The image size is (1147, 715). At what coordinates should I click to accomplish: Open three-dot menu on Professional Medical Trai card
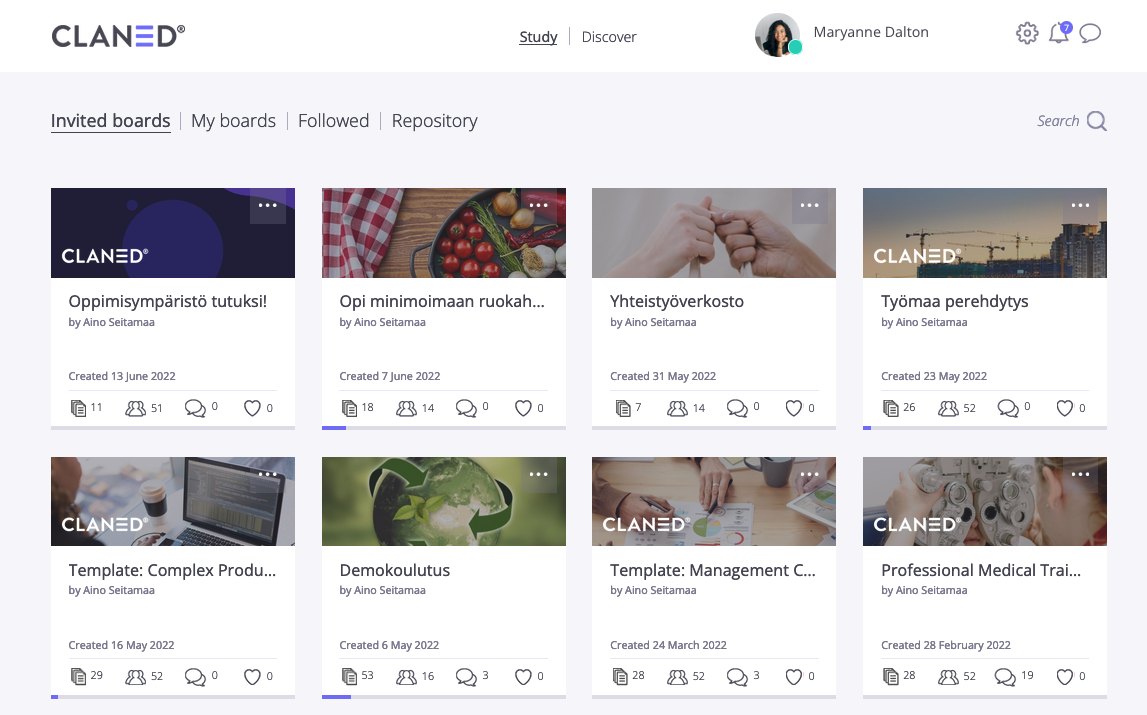tap(1080, 474)
